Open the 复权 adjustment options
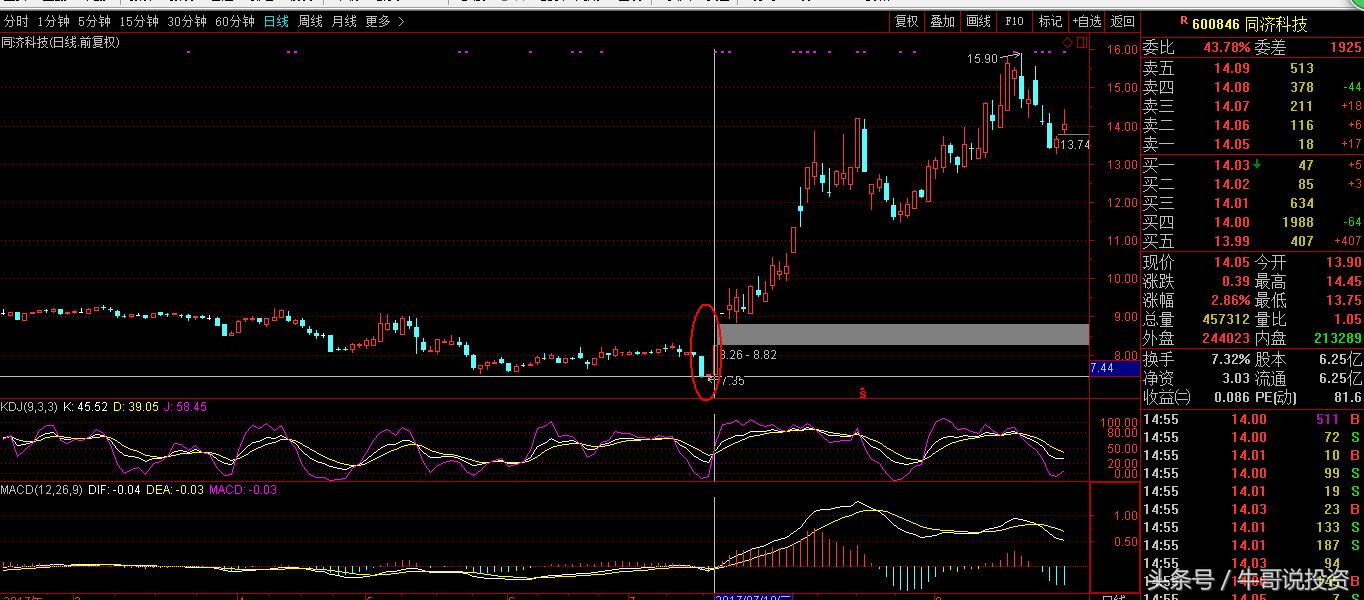The width and height of the screenshot is (1364, 600). point(906,21)
